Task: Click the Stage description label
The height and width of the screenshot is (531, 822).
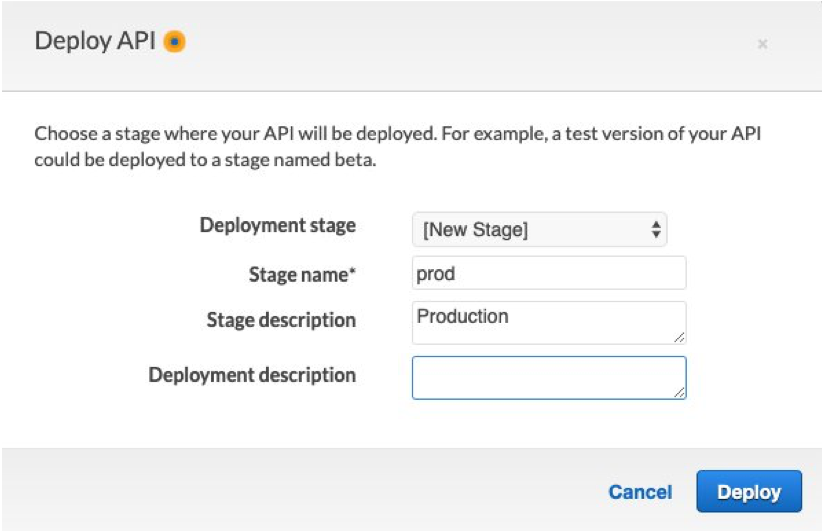Action: tap(280, 321)
